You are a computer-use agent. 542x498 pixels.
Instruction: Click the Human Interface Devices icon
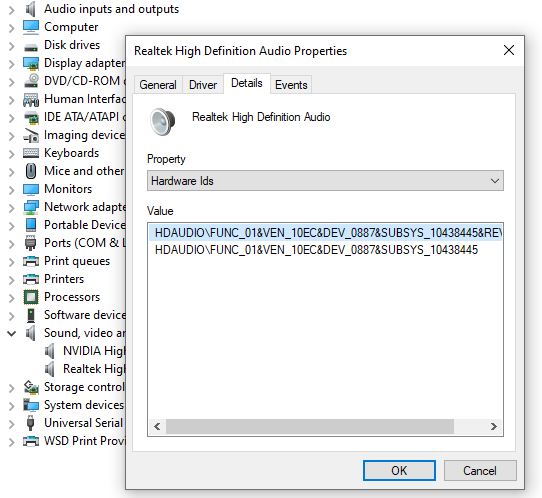point(31,99)
